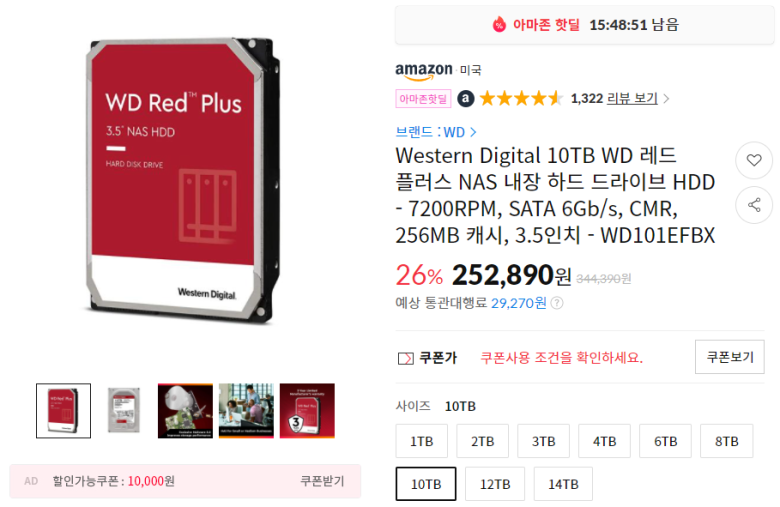Click the 쿠폰받기 link in the ad banner
Image resolution: width=780 pixels, height=507 pixels.
tap(322, 481)
